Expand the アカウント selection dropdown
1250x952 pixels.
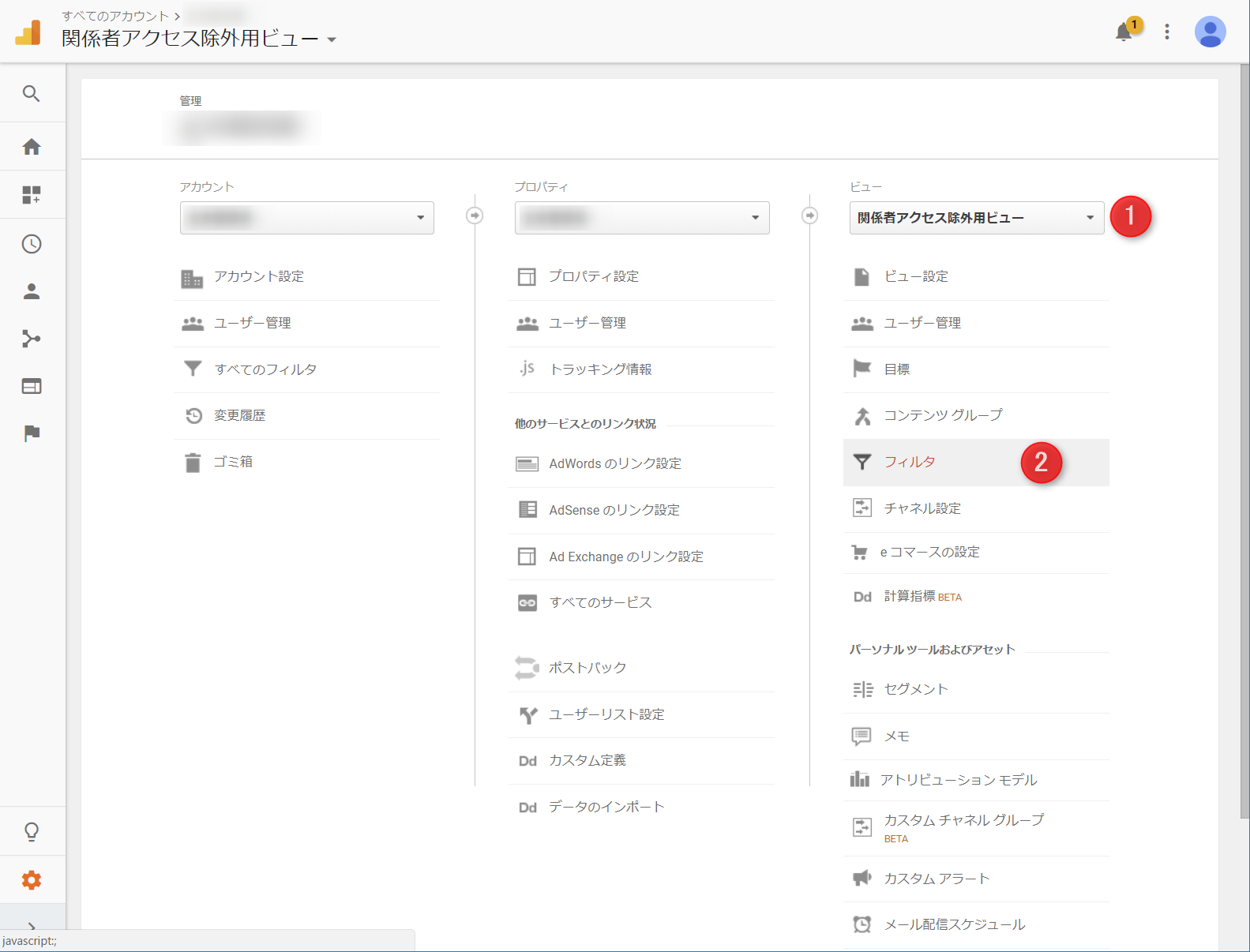click(306, 218)
